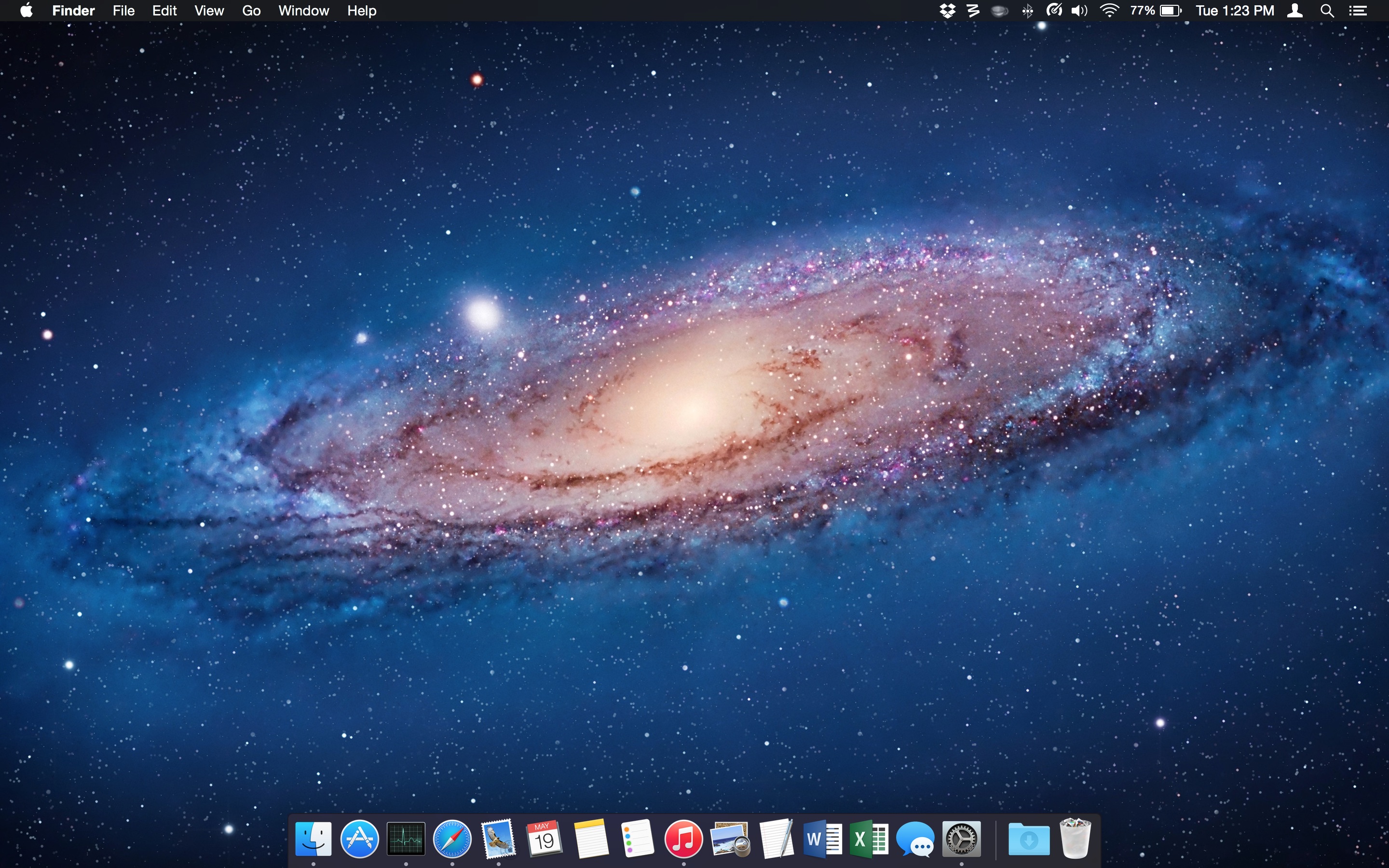Launch Safari from the Dock

pos(452,839)
